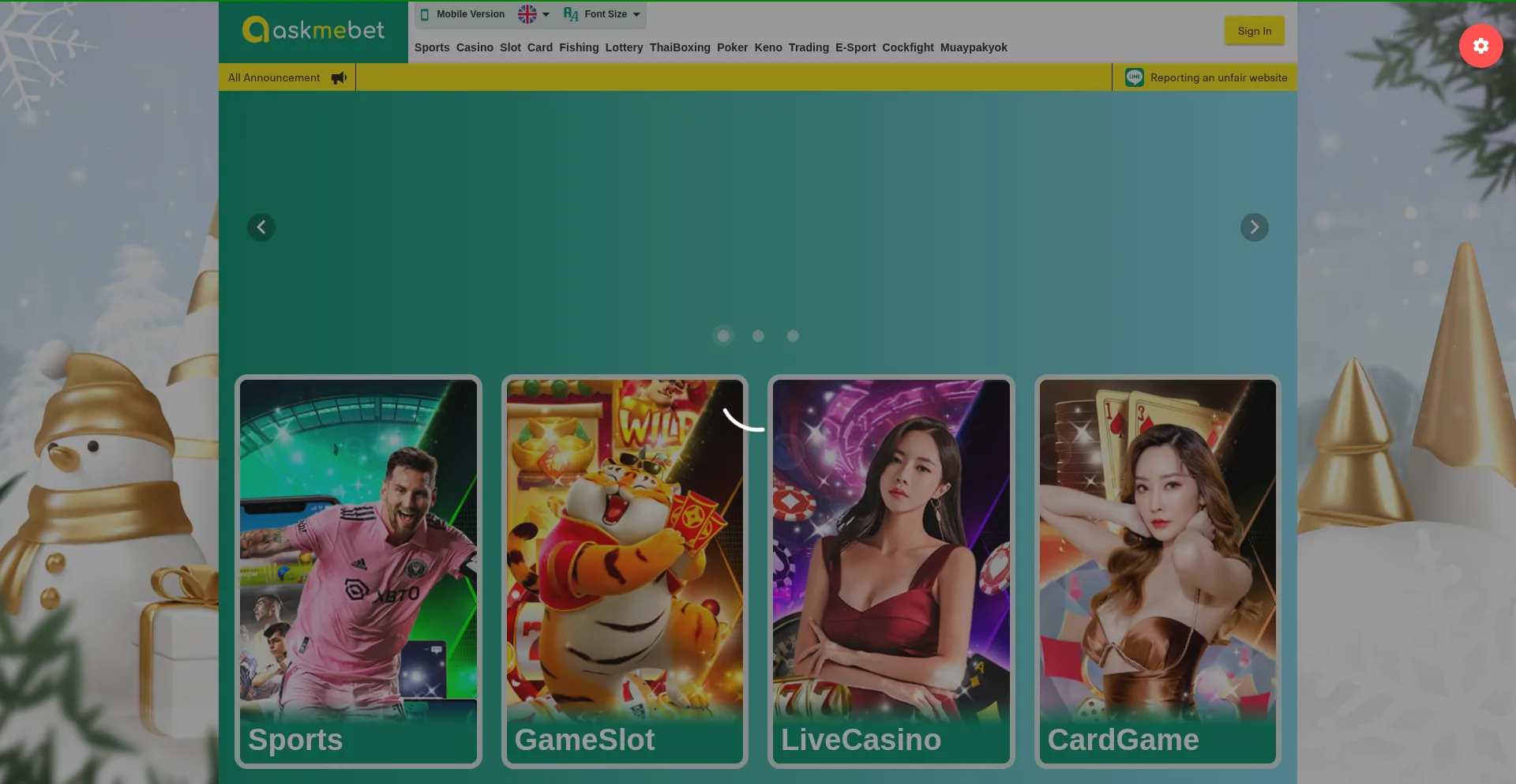Select the second carousel dot
This screenshot has width=1516, height=784.
point(758,336)
